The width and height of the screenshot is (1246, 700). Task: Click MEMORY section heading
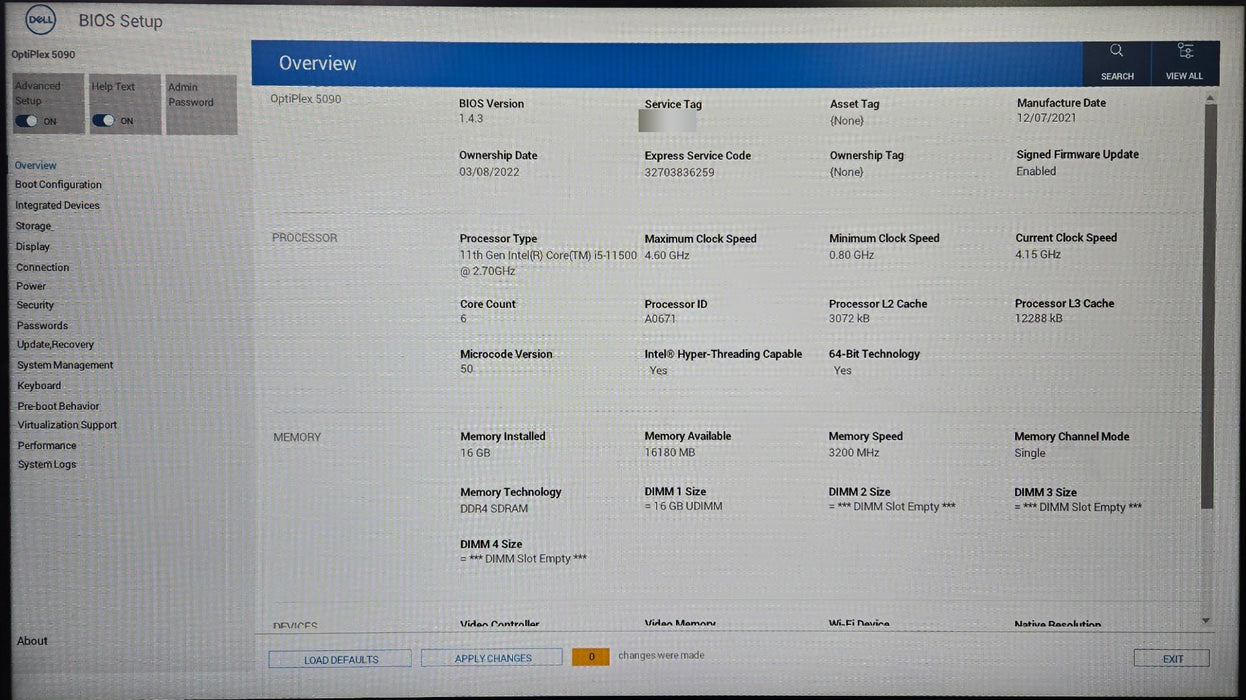click(297, 438)
